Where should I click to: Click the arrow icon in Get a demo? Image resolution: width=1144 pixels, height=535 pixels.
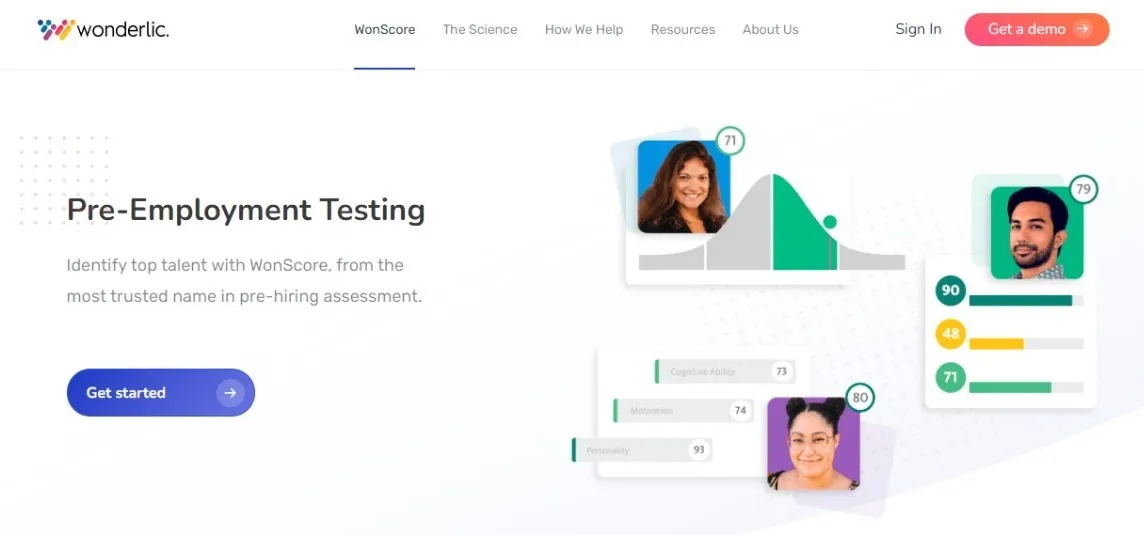point(1083,29)
